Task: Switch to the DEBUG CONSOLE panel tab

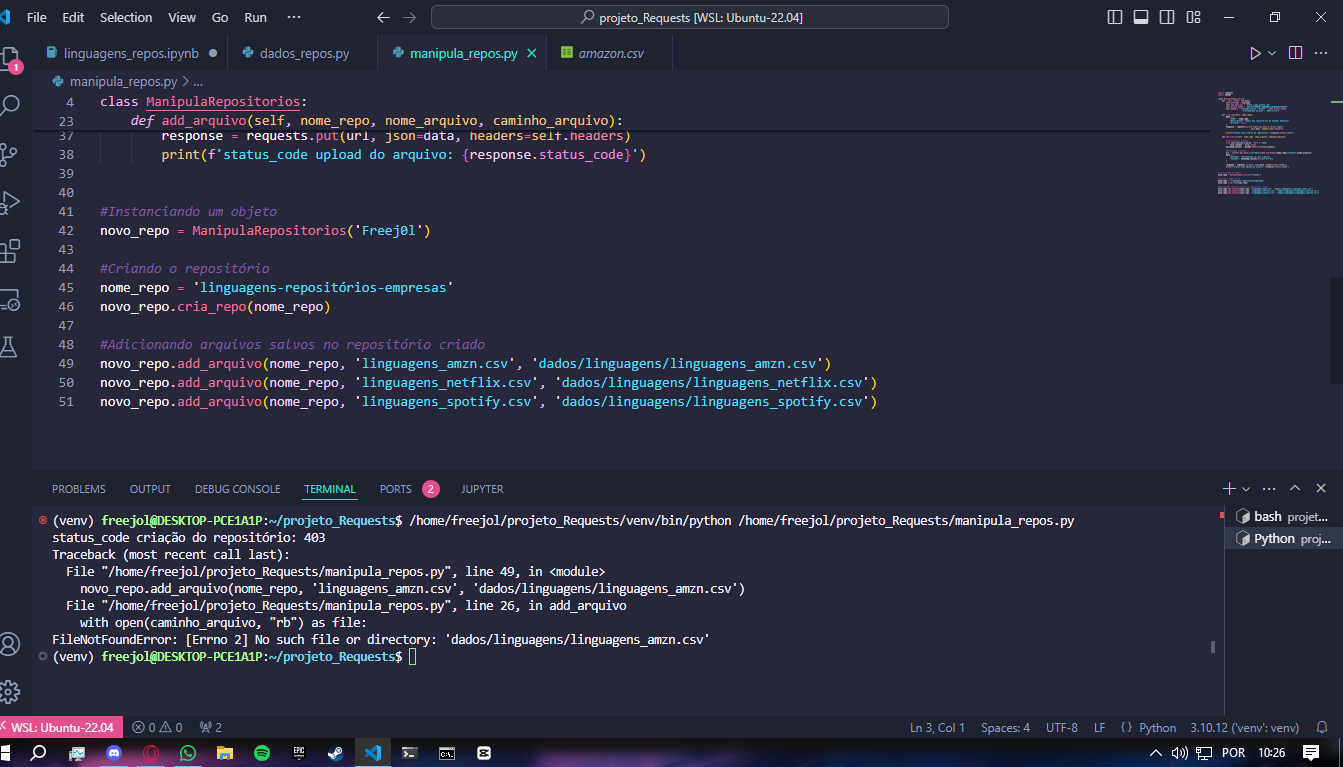Action: [x=237, y=489]
